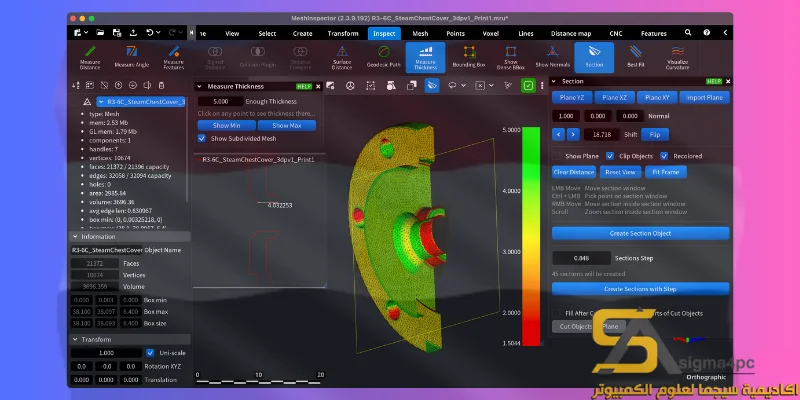Open the Best Fit tool

click(x=636, y=57)
